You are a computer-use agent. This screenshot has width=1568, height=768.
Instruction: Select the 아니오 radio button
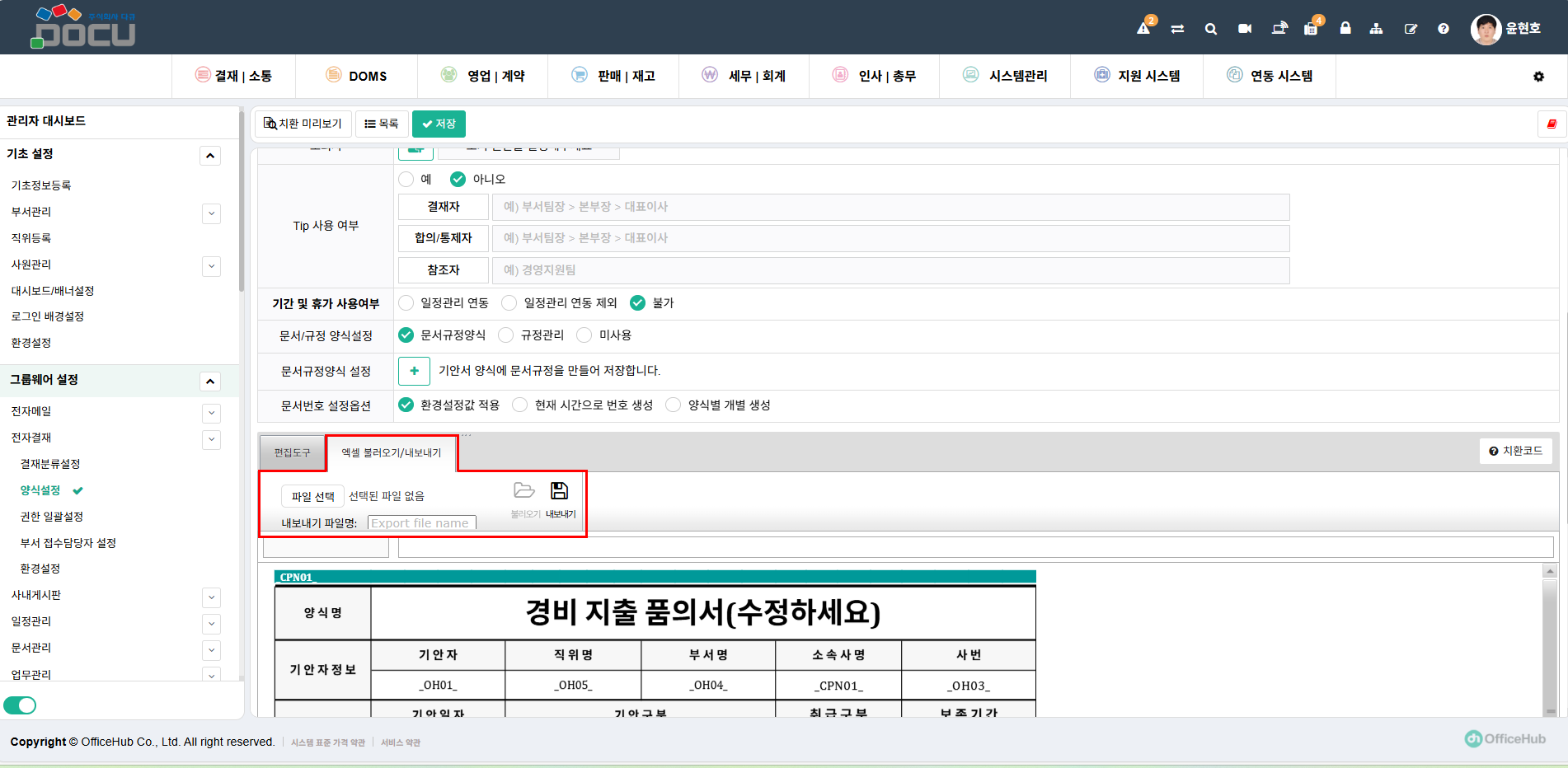458,179
